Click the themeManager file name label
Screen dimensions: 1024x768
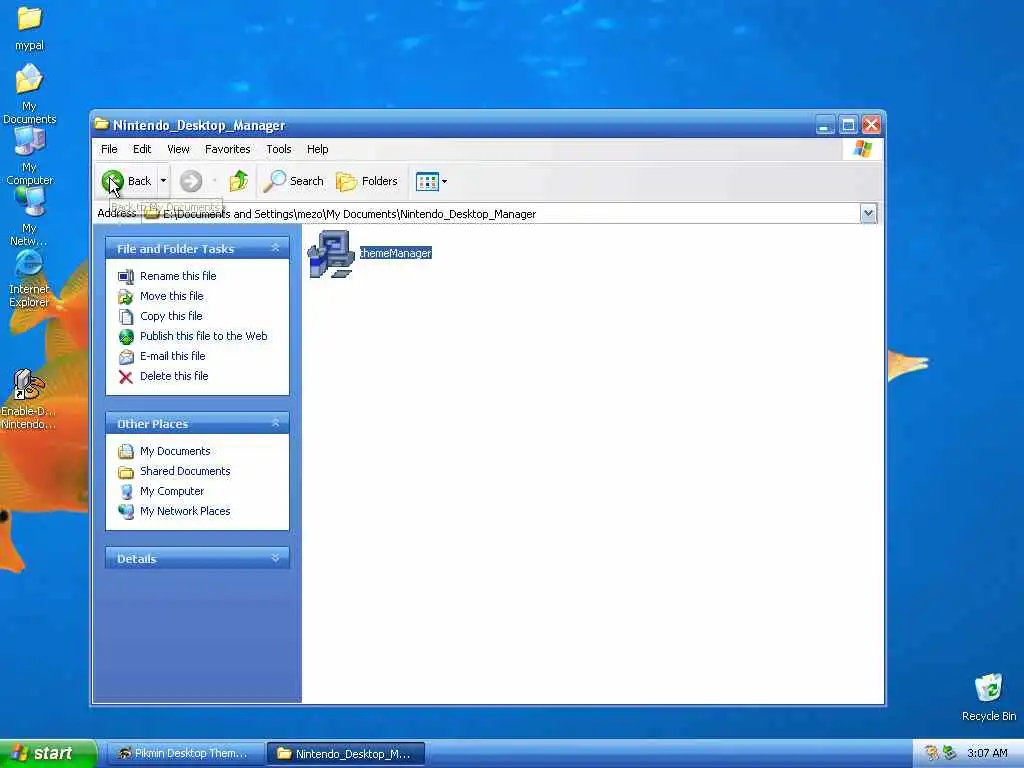tap(396, 253)
